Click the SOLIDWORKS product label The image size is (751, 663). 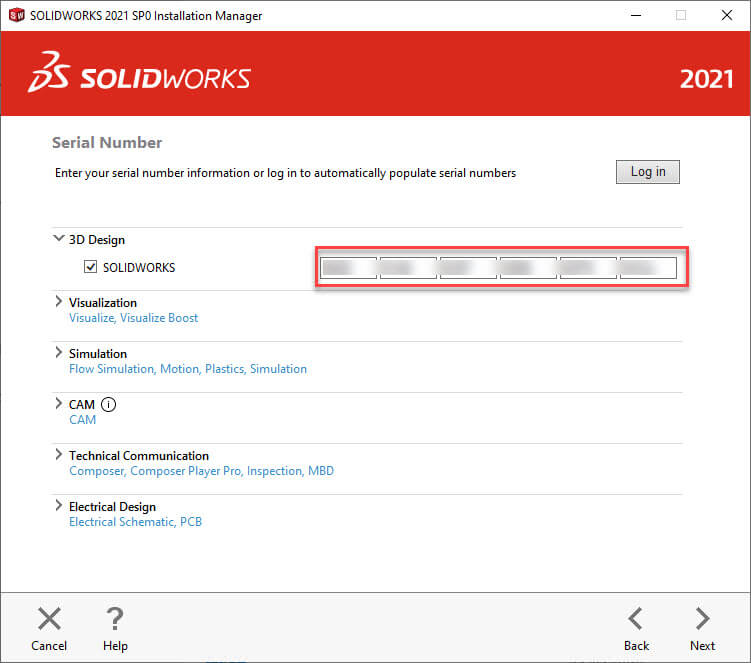(139, 267)
